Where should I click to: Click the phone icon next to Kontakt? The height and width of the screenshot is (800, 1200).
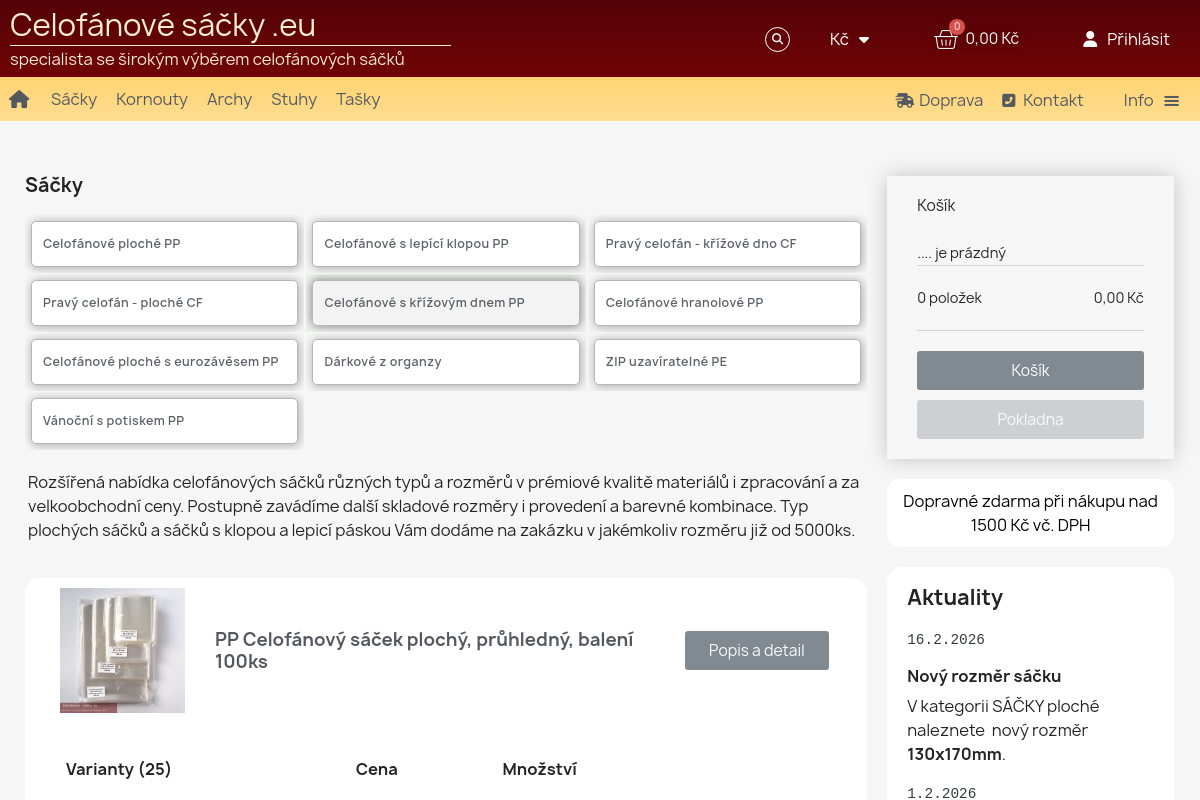(1009, 100)
